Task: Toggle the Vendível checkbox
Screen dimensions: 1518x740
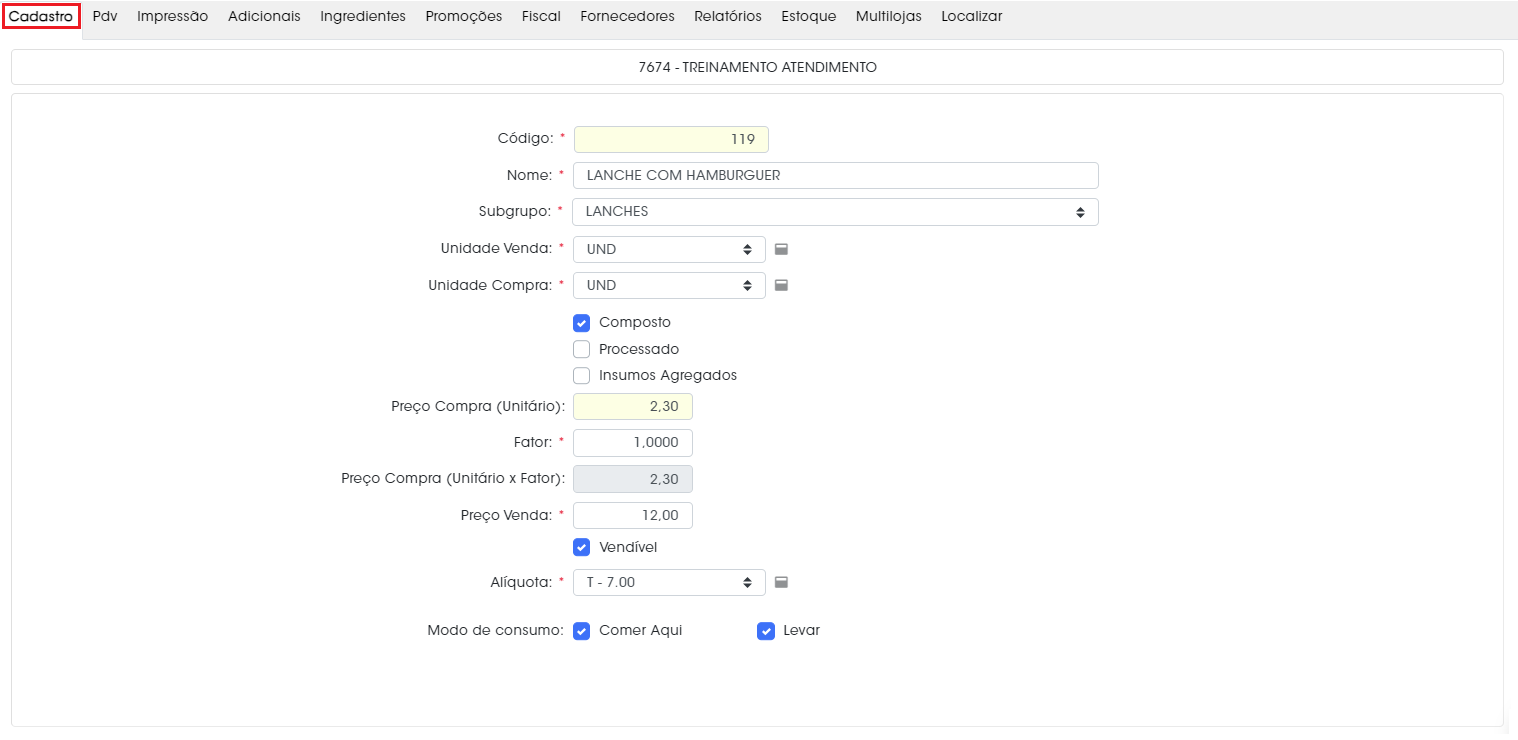Action: point(581,548)
